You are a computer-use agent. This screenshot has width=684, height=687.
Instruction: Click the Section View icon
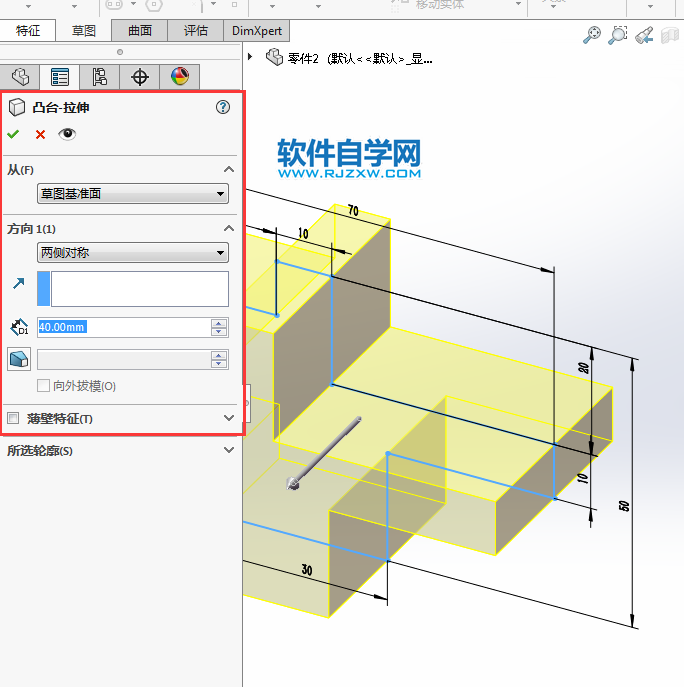coord(670,35)
